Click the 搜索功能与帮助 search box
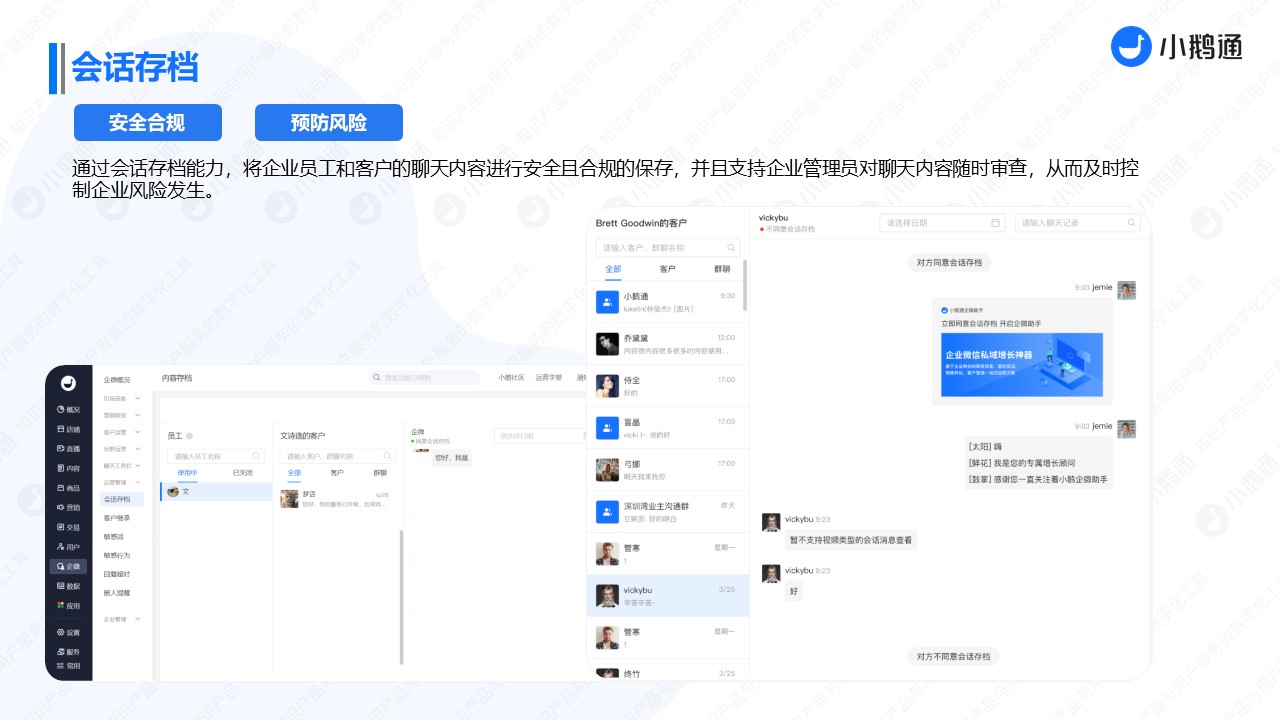1280x720 pixels. (x=425, y=378)
